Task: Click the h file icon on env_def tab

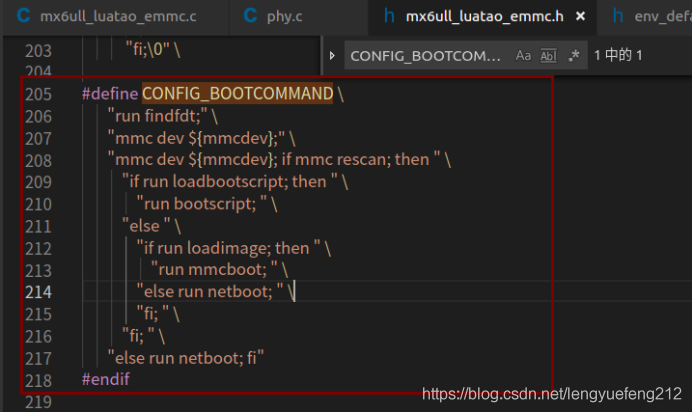Action: point(618,16)
